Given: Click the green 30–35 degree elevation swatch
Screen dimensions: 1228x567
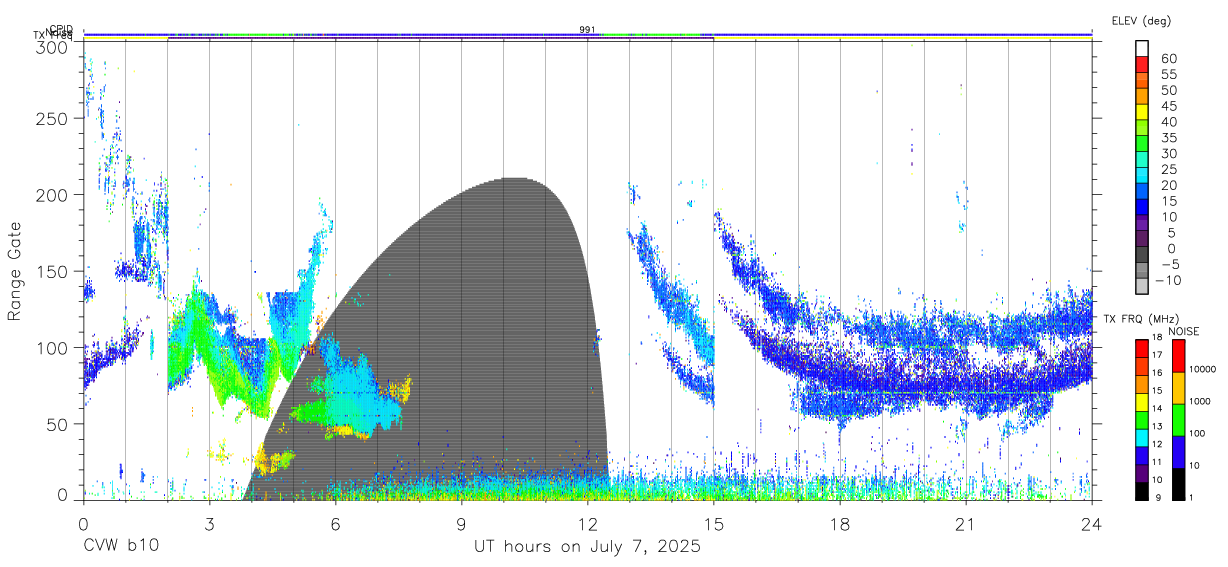Looking at the screenshot, I should (1142, 144).
